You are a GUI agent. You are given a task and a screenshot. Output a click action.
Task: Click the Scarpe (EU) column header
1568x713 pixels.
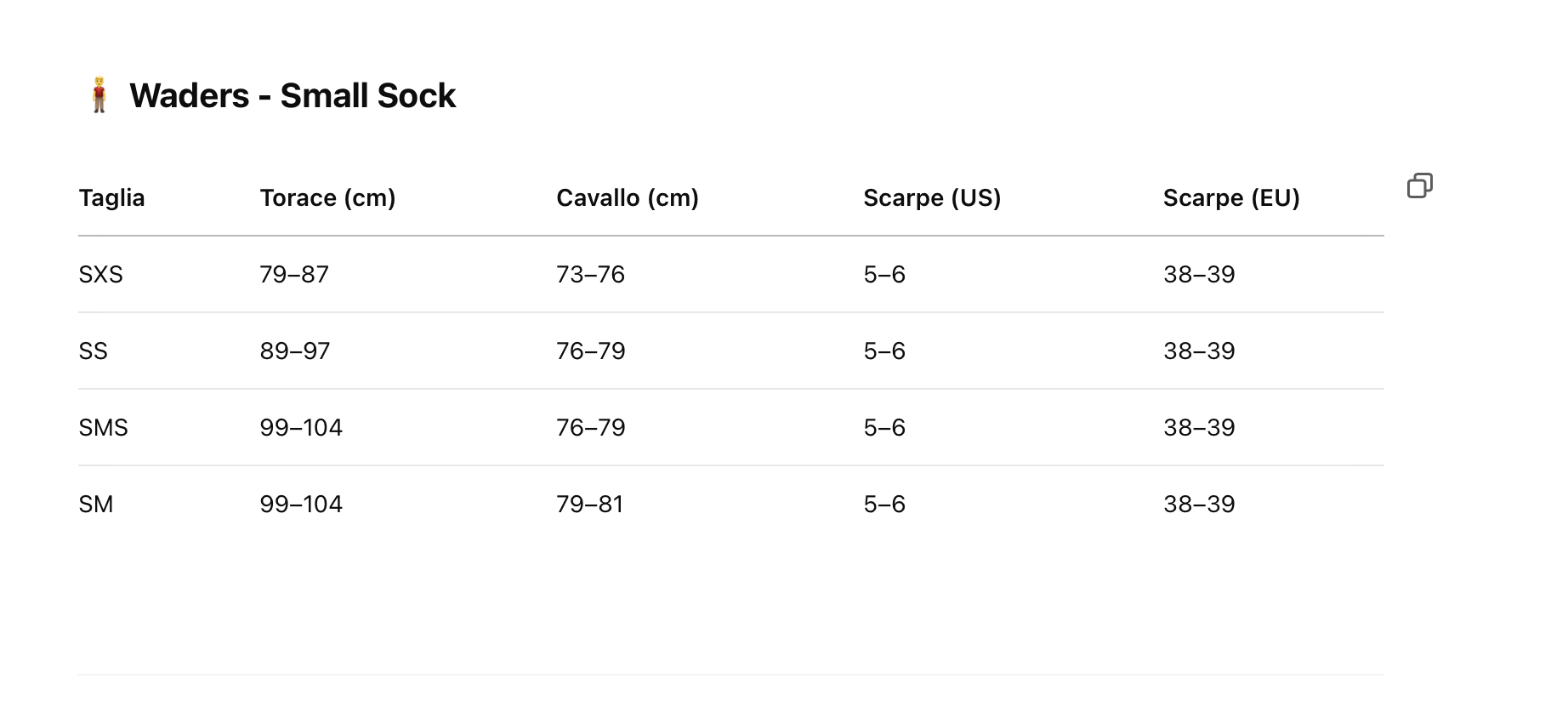(x=1231, y=198)
